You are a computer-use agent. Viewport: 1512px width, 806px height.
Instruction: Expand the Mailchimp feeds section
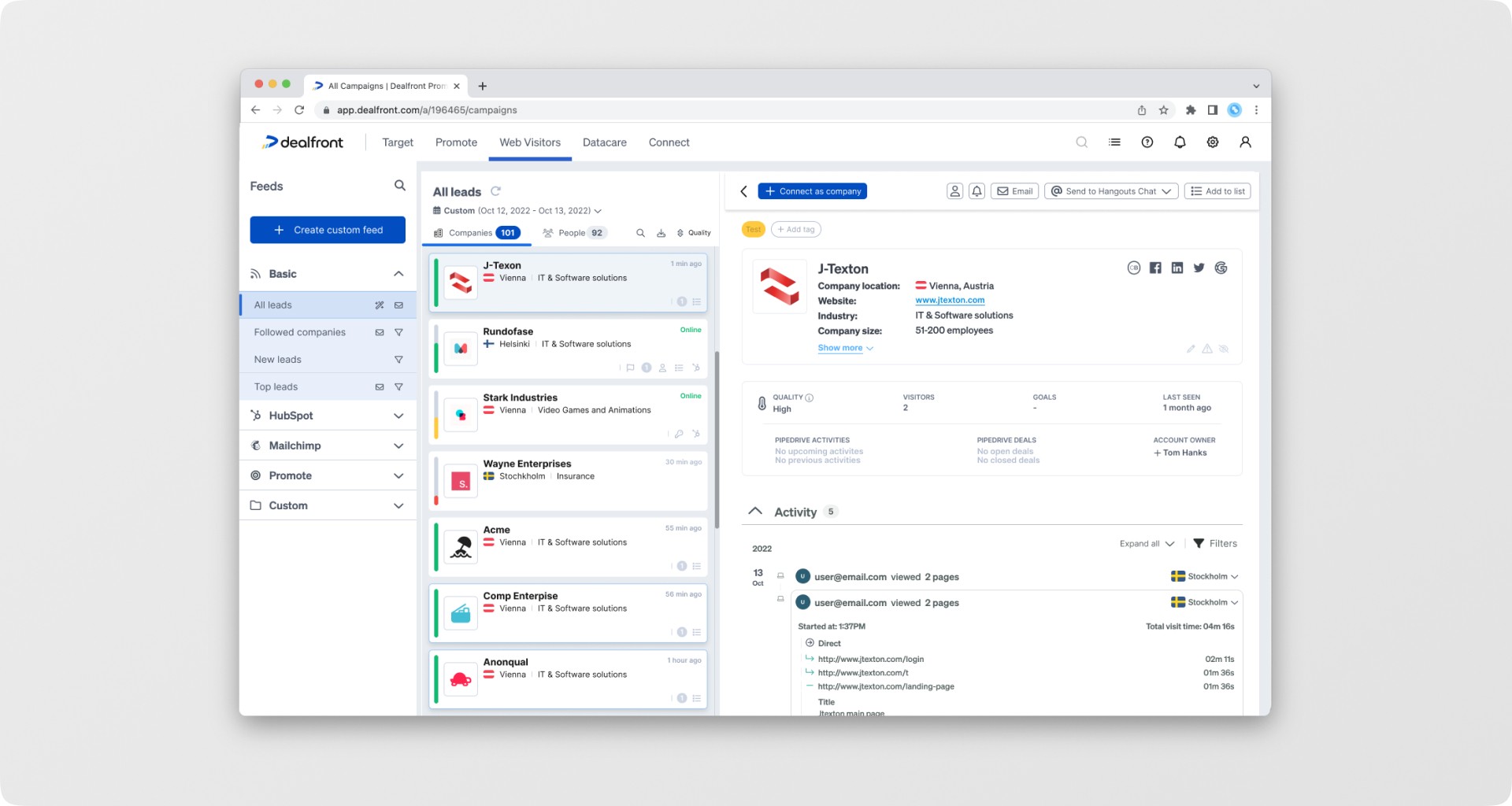pos(398,446)
